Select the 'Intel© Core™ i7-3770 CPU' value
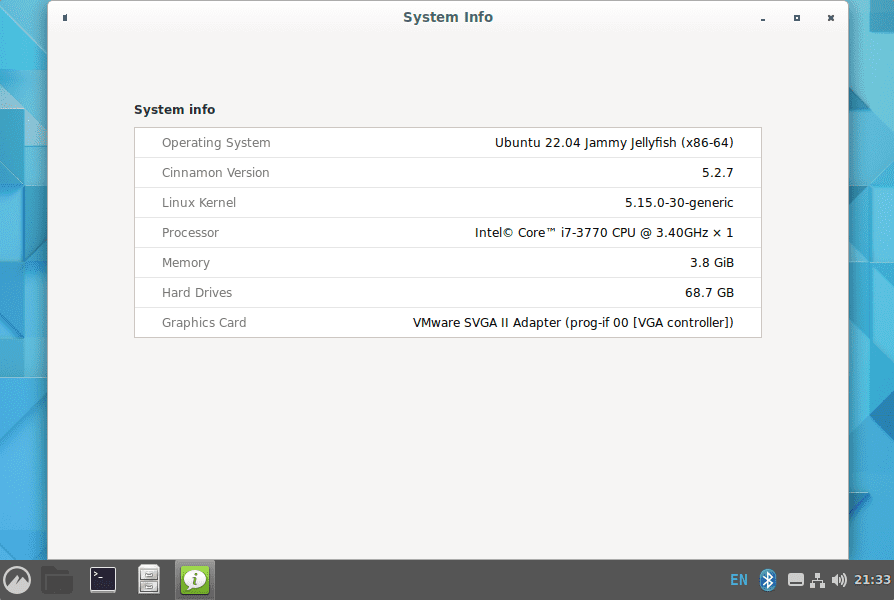 coord(604,233)
